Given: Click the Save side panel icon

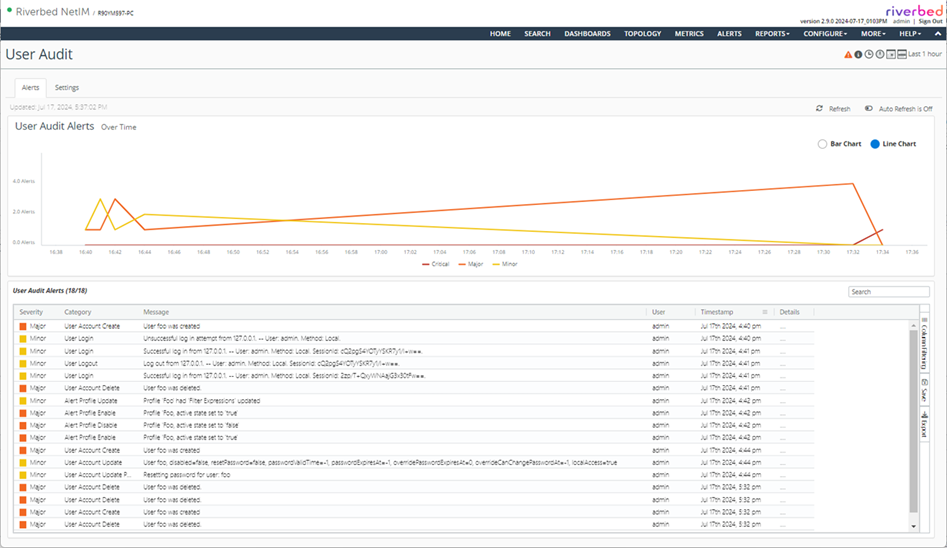Looking at the screenshot, I should tap(926, 389).
